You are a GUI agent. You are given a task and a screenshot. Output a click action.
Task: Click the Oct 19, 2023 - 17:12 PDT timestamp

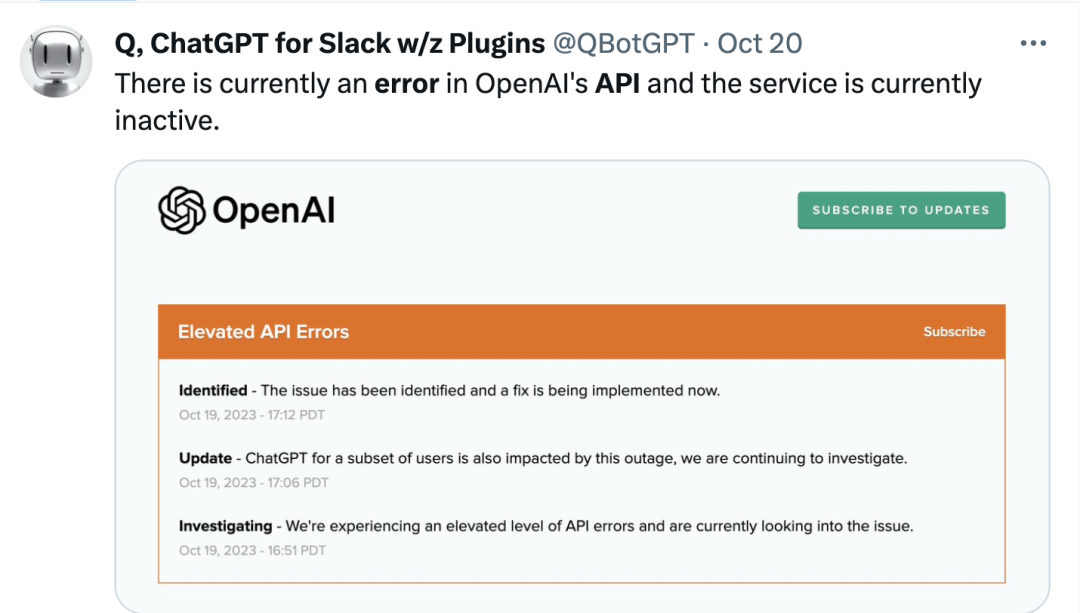click(251, 415)
